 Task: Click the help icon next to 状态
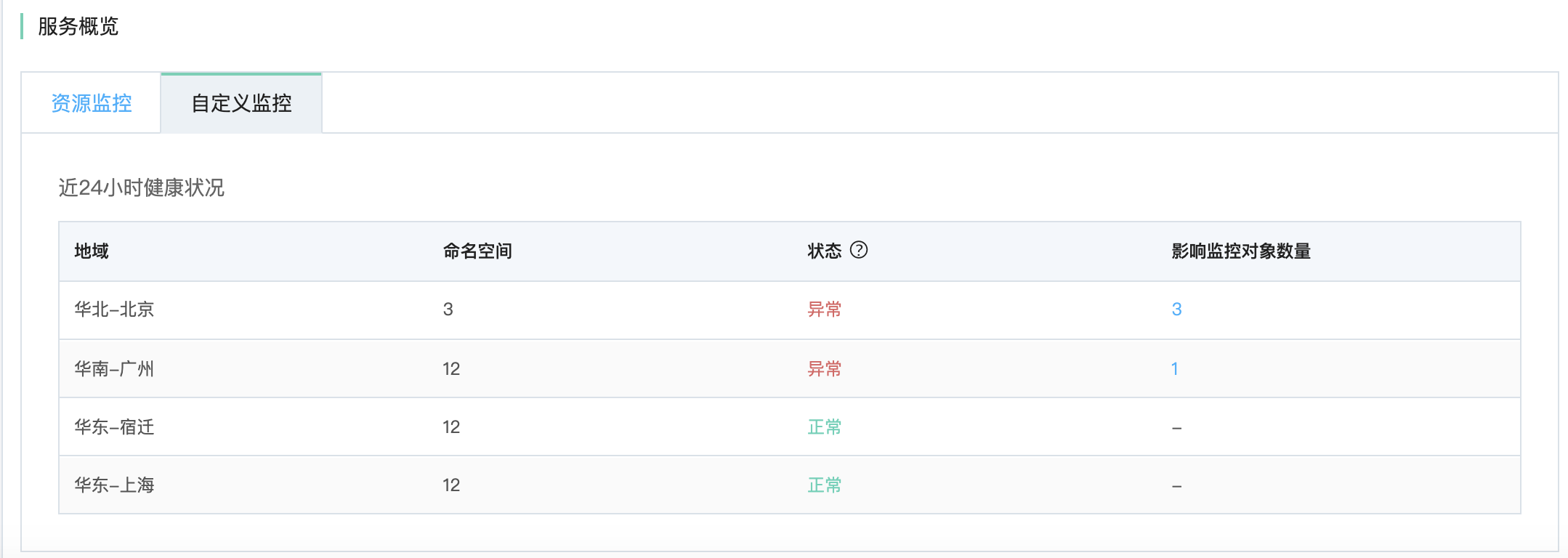[859, 250]
